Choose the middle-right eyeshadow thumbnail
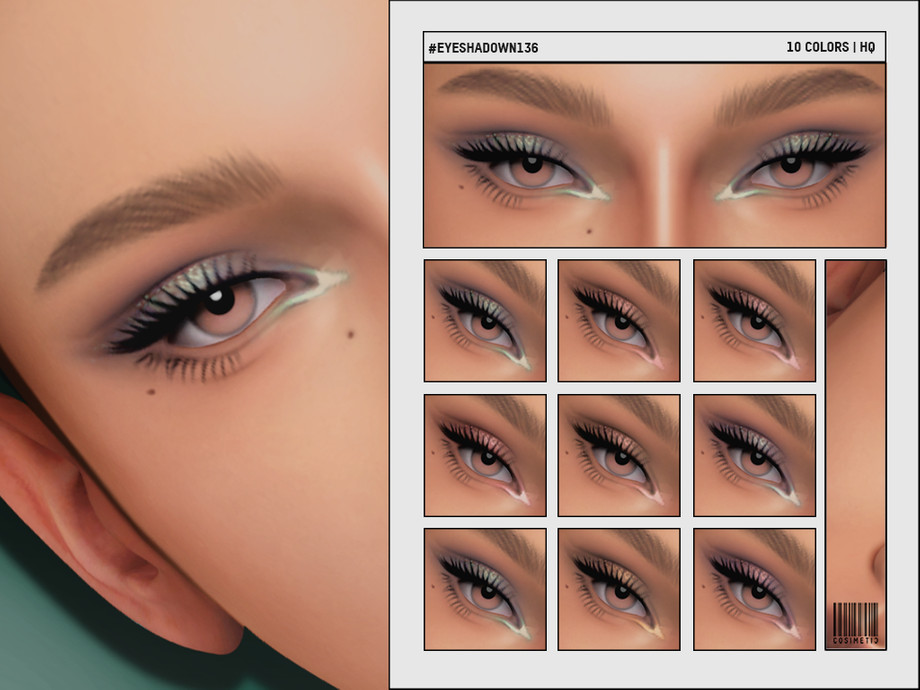Viewport: 920px width, 690px height. [754, 455]
